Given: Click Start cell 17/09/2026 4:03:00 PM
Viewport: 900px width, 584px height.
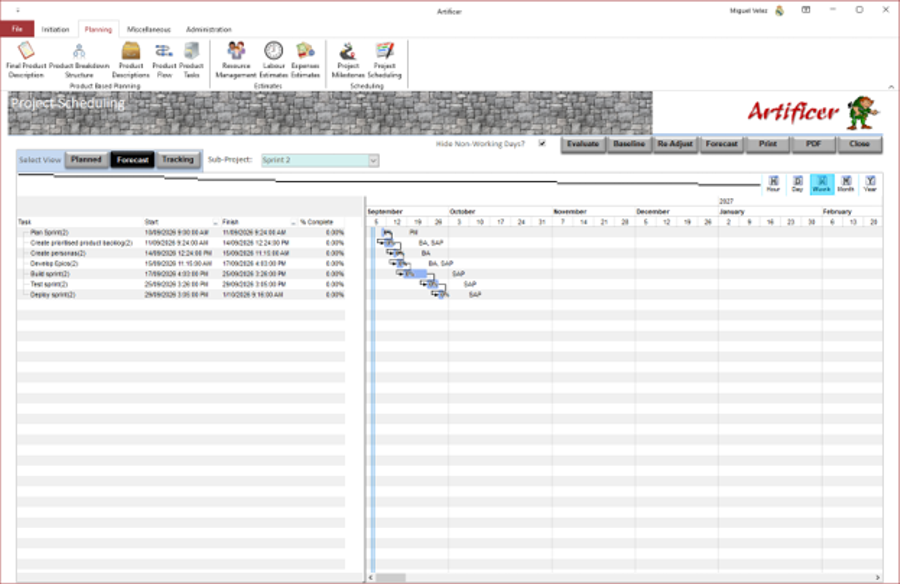Looking at the screenshot, I should pyautogui.click(x=178, y=274).
